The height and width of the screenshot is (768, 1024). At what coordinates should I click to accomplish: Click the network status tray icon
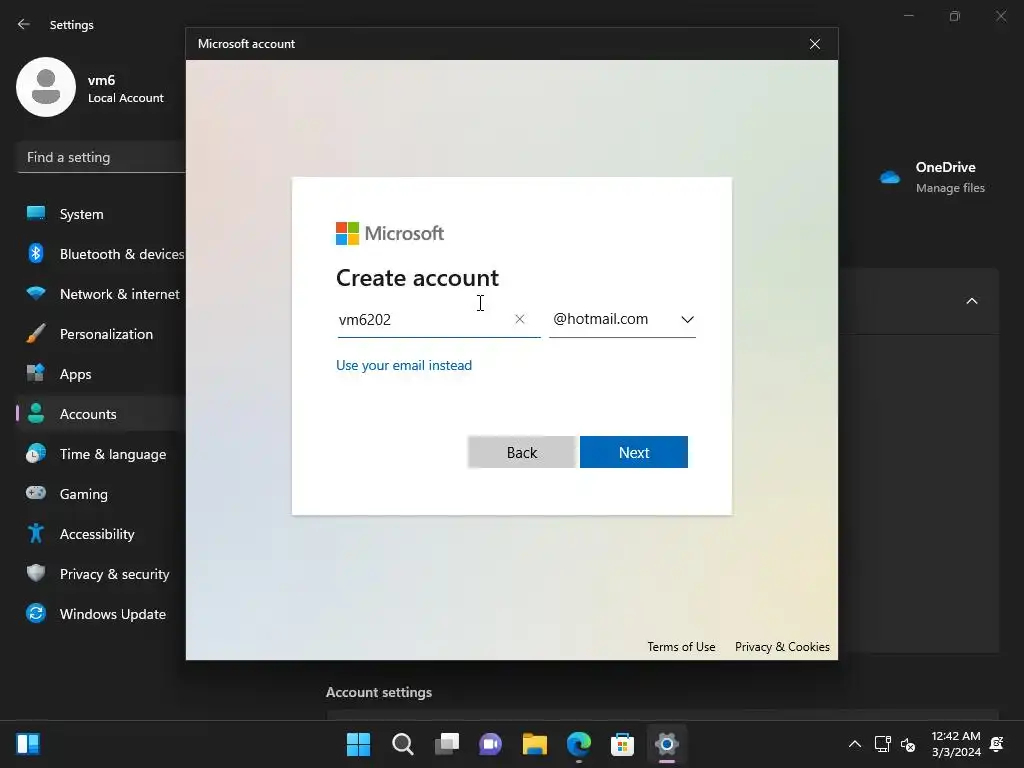pos(882,744)
